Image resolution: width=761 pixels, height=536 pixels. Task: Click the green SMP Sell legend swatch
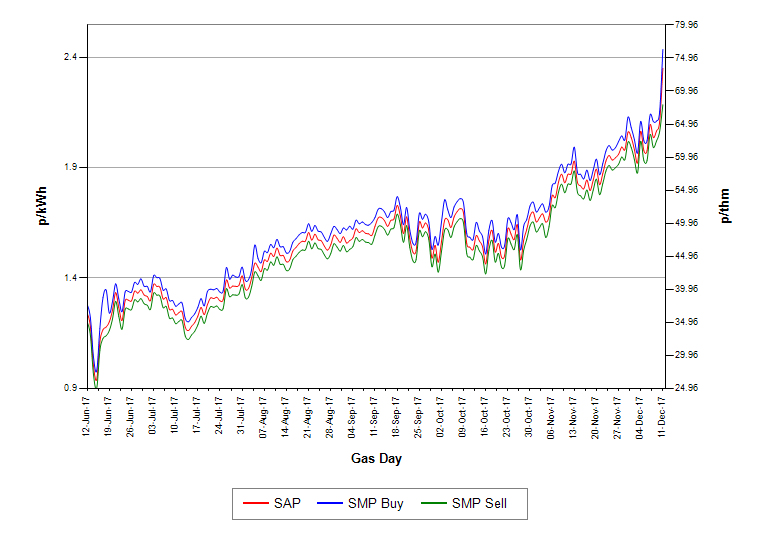[434, 504]
